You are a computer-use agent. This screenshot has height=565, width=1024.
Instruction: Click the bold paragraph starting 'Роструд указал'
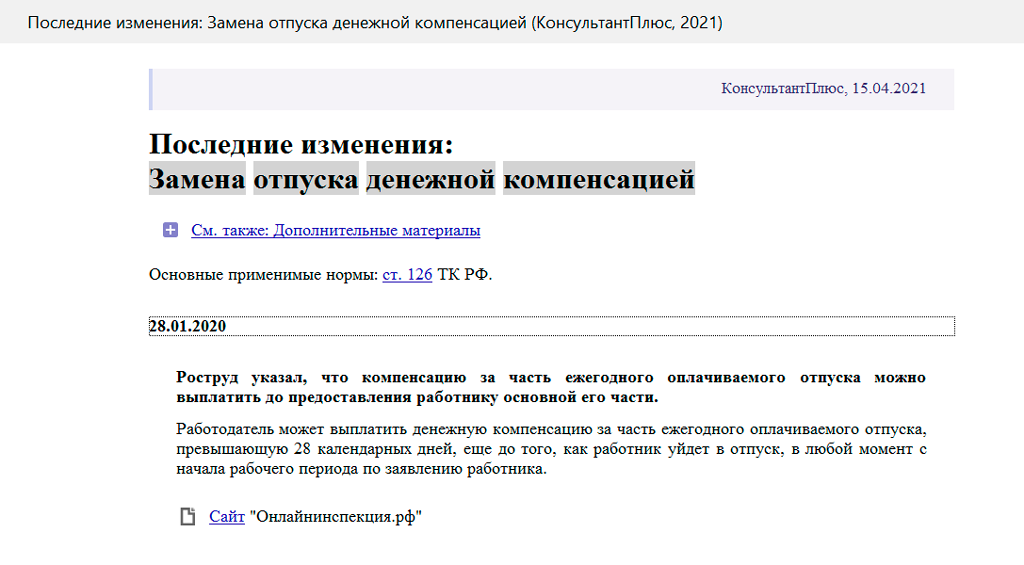coord(551,387)
